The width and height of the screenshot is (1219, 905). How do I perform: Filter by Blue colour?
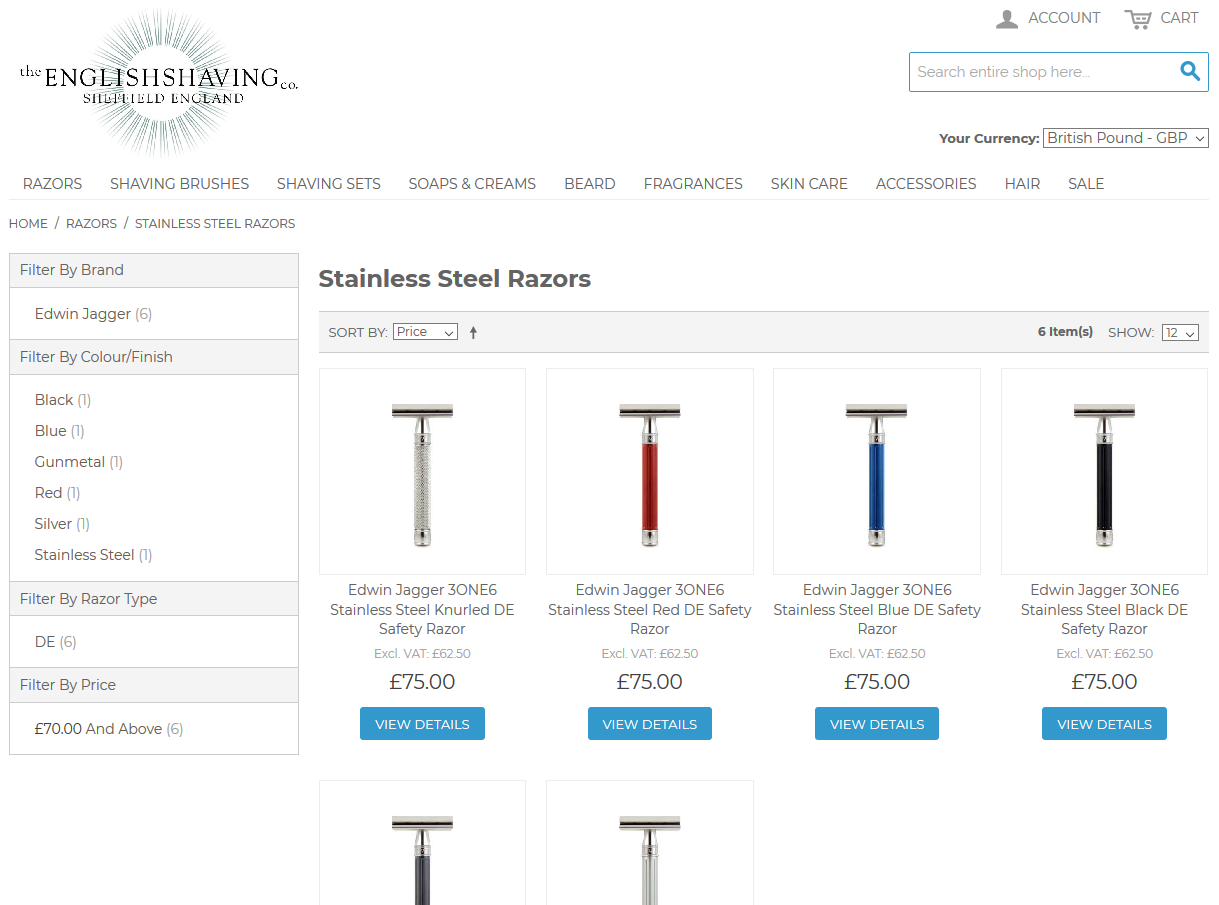59,431
